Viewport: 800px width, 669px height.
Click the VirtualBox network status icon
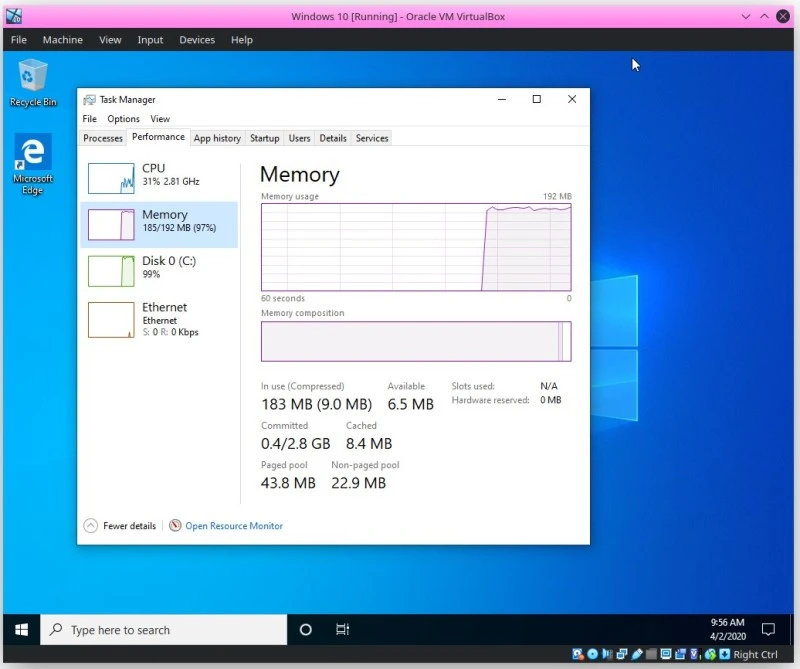click(x=621, y=654)
